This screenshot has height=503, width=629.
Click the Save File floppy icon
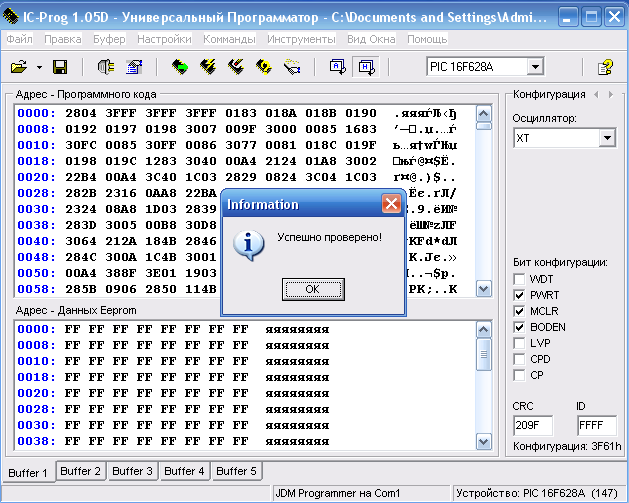[x=59, y=67]
